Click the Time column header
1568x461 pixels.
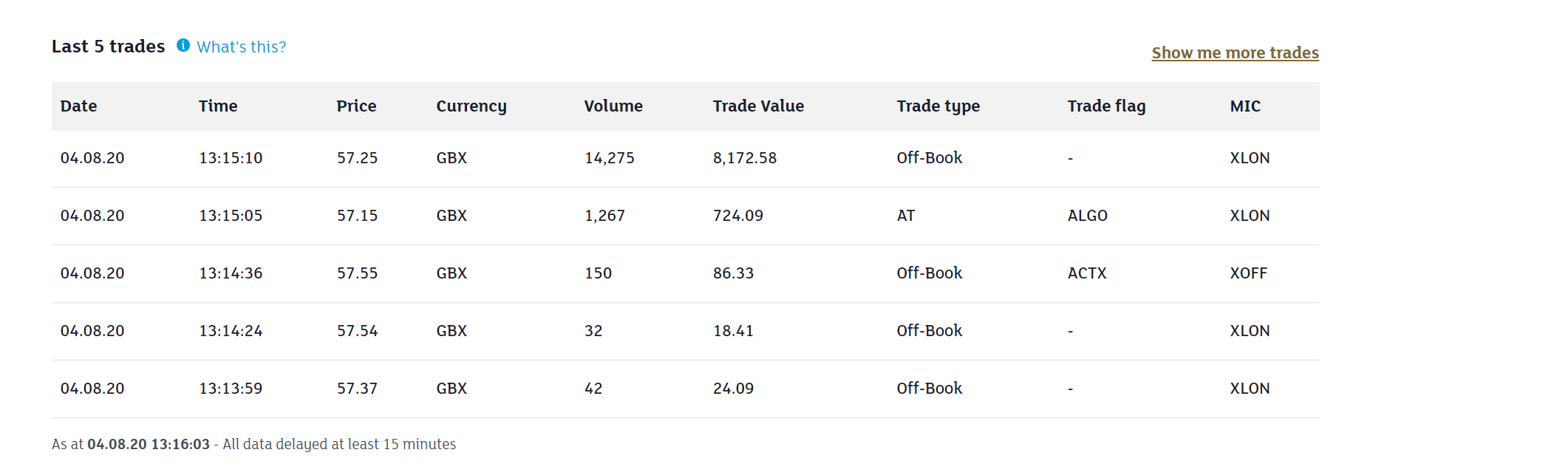[x=218, y=106]
